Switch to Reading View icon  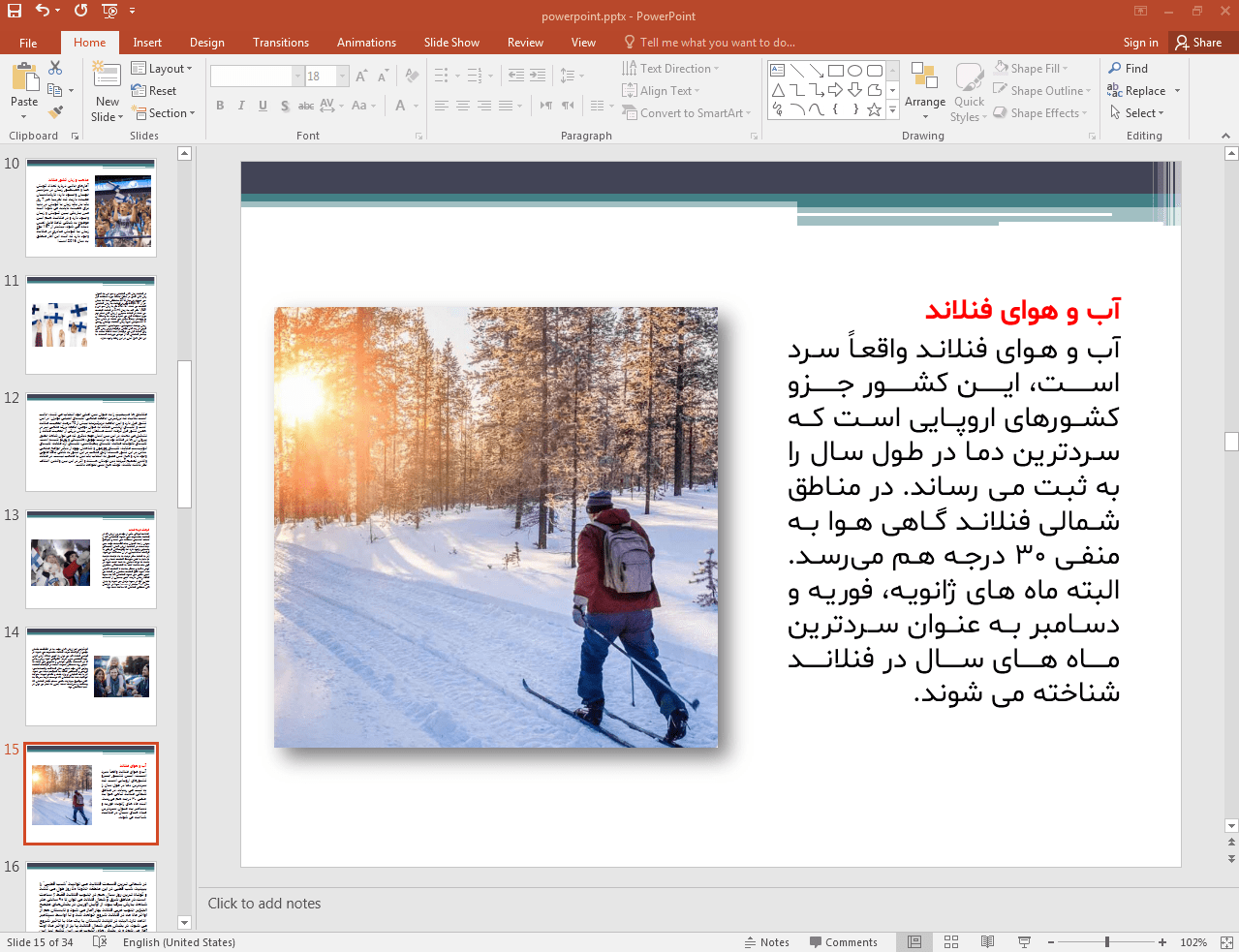[987, 942]
